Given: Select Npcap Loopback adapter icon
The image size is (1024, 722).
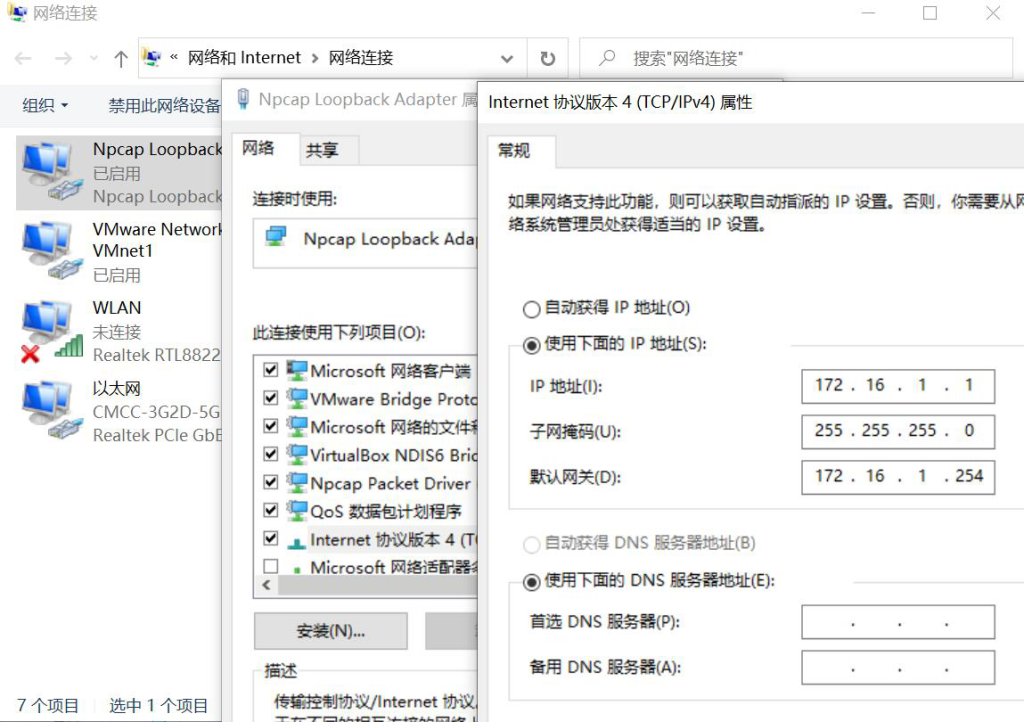Looking at the screenshot, I should tap(52, 172).
